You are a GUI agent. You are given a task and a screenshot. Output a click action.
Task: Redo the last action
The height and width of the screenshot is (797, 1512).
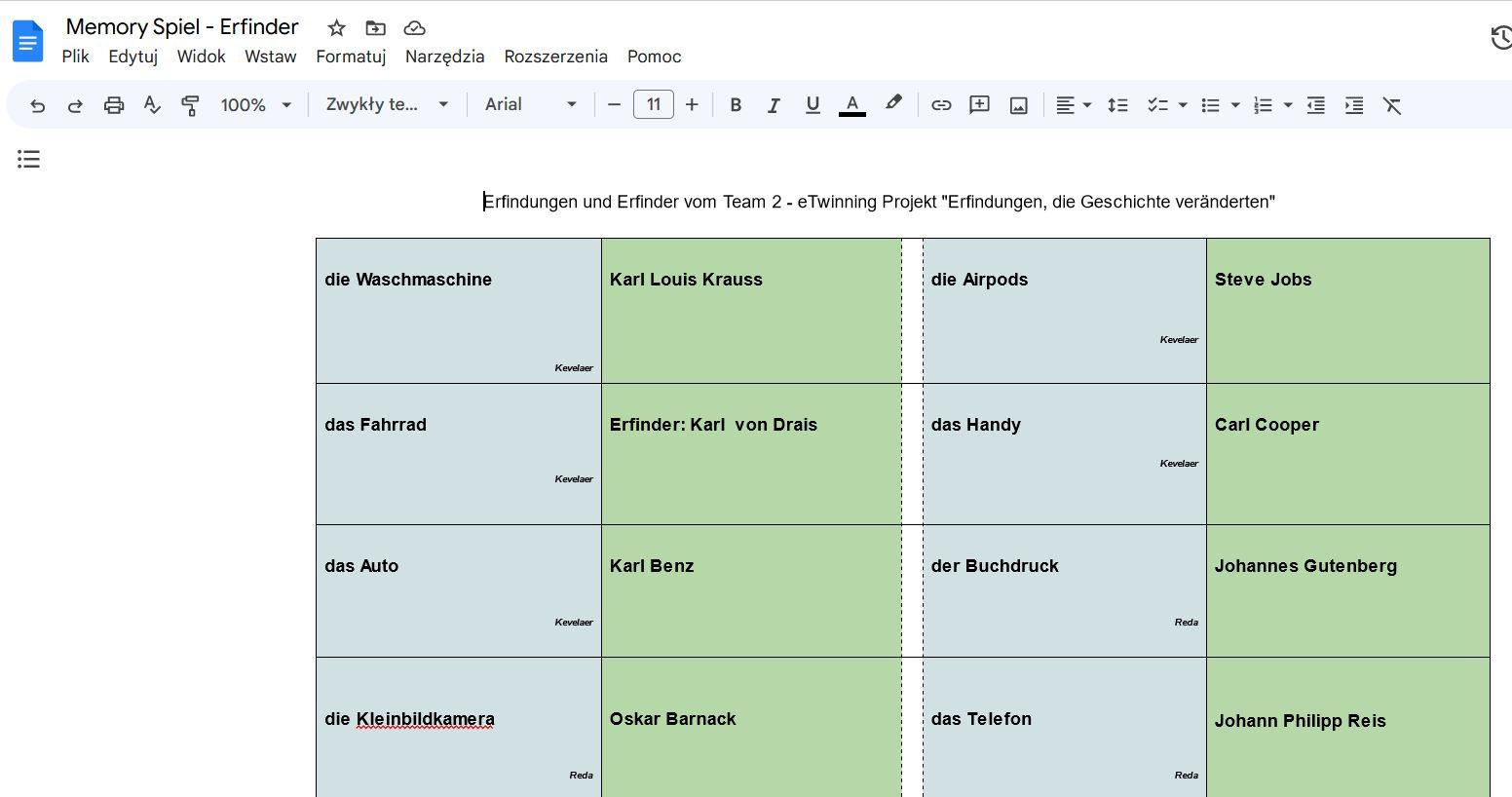point(75,105)
